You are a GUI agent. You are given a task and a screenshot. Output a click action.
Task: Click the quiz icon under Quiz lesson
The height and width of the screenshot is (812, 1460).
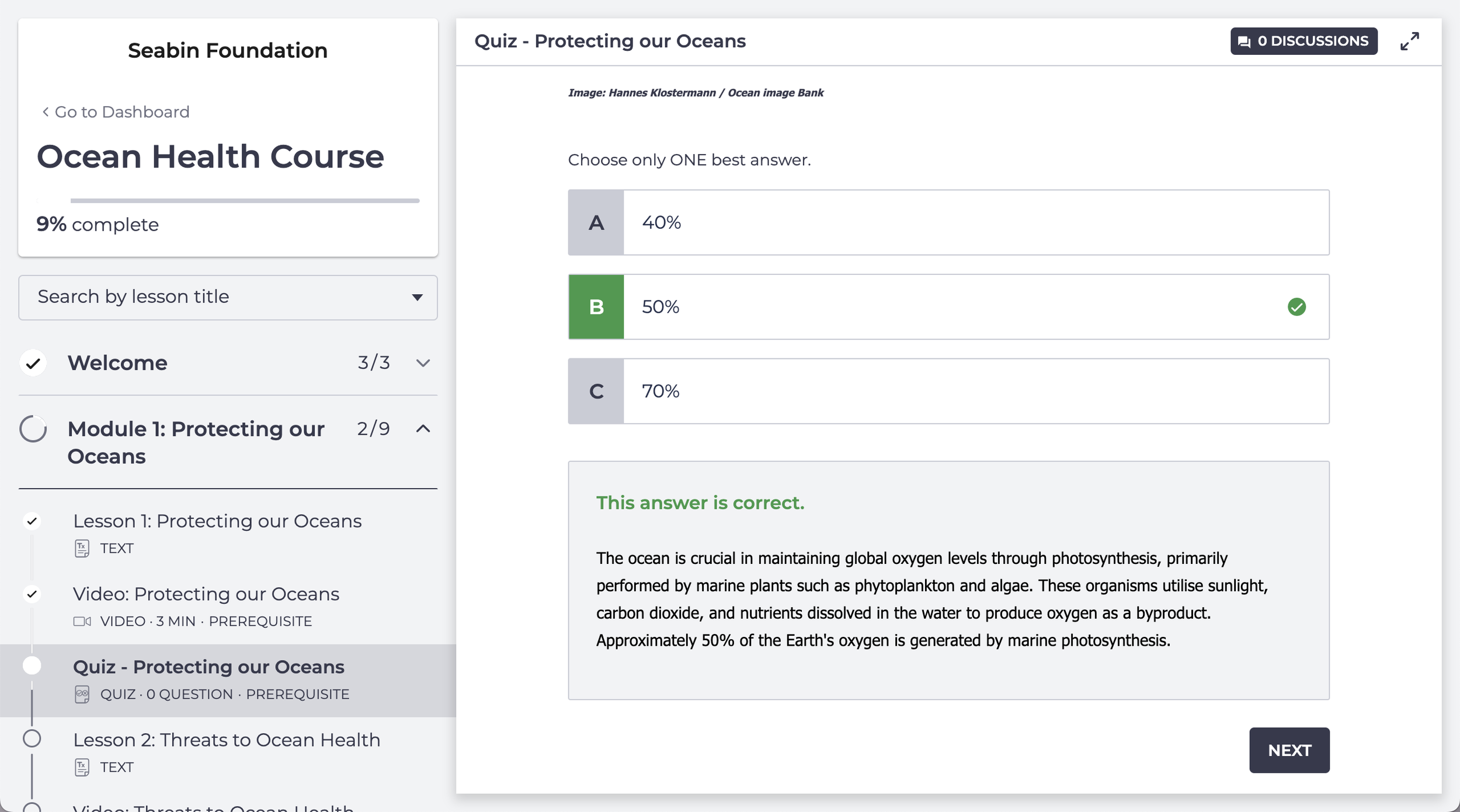point(82,694)
